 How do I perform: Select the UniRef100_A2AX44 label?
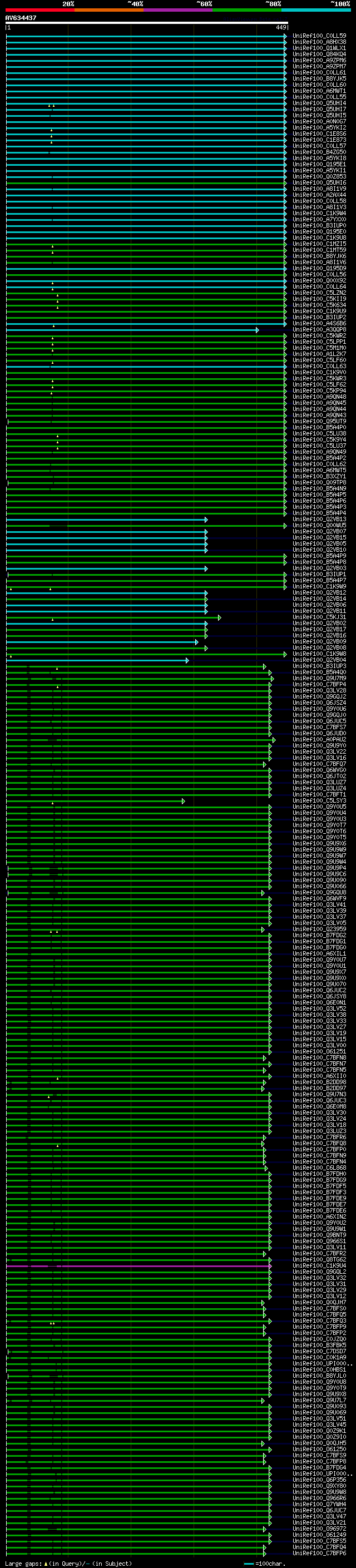[x=319, y=195]
